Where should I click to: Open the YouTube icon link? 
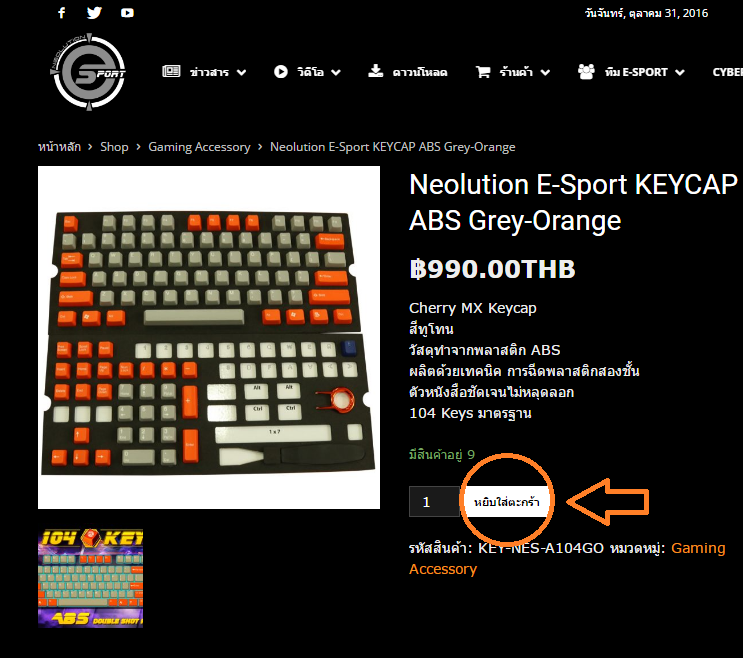pos(127,13)
